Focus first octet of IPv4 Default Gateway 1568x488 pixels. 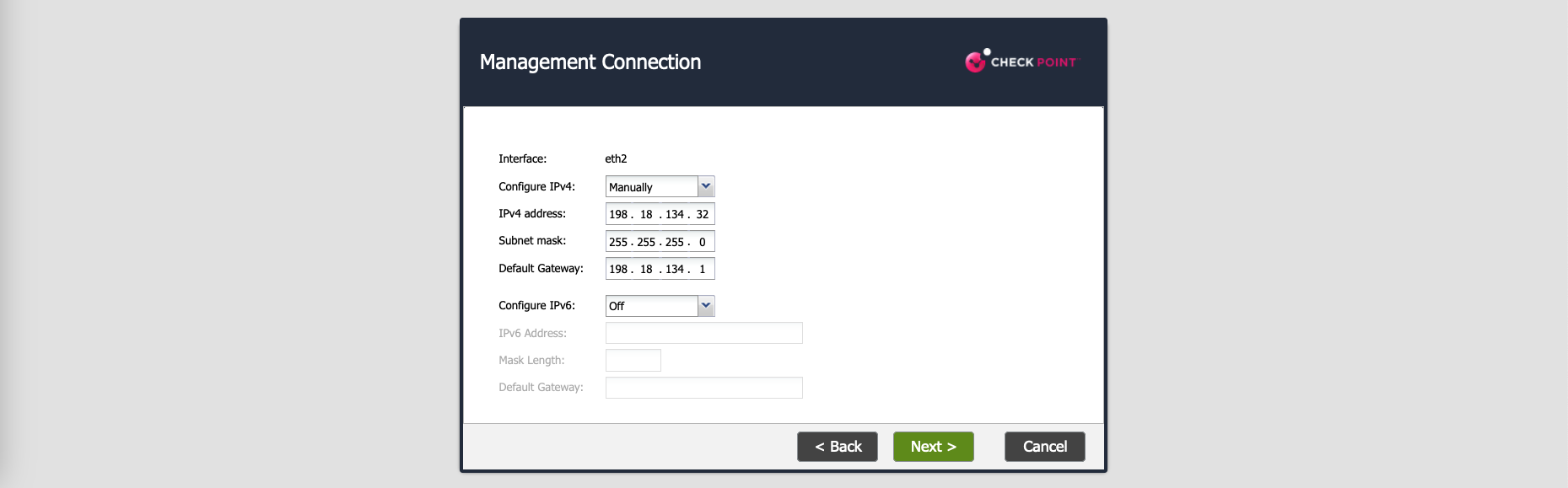pyautogui.click(x=618, y=269)
